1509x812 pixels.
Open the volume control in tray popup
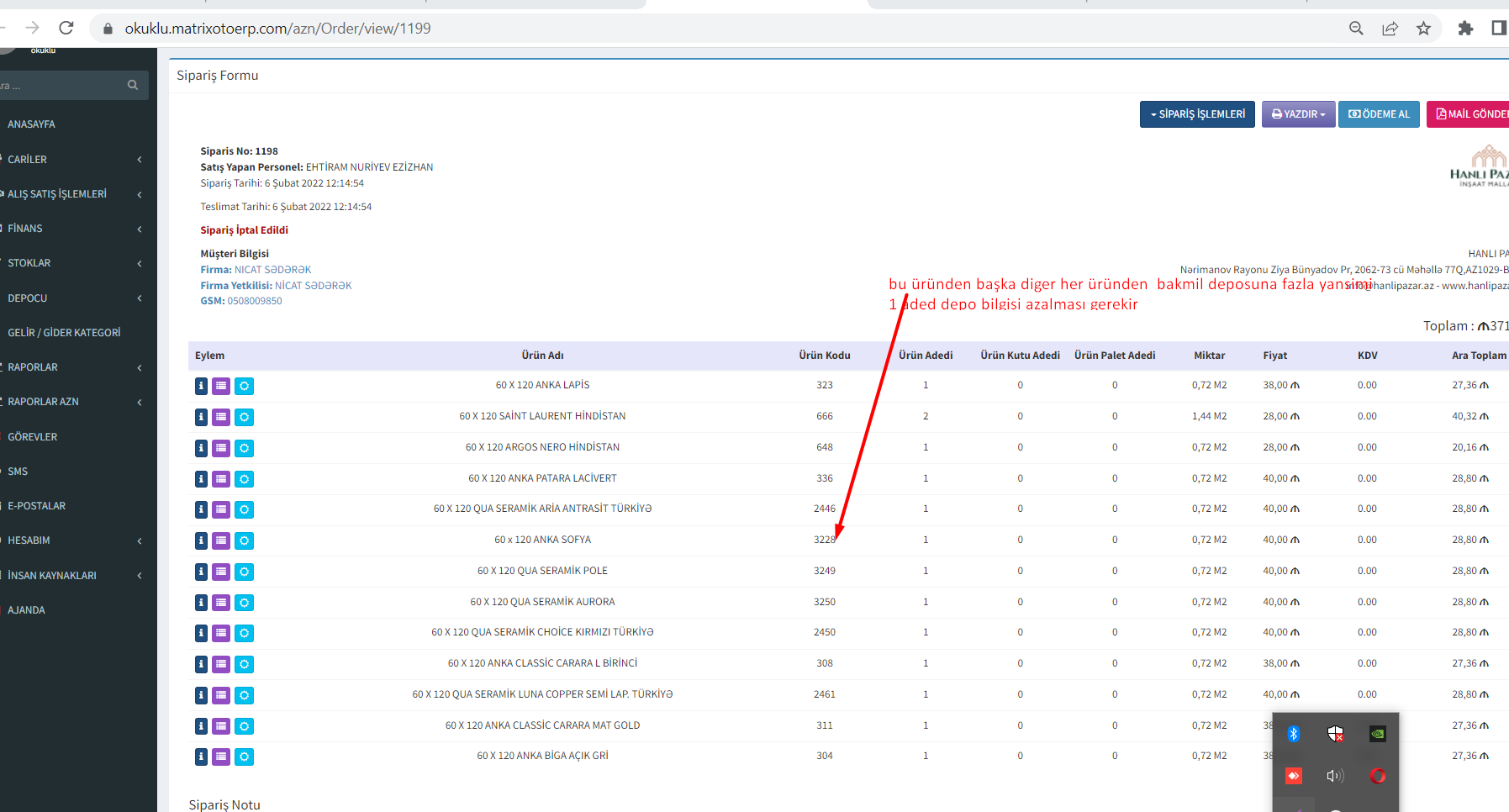[x=1335, y=776]
